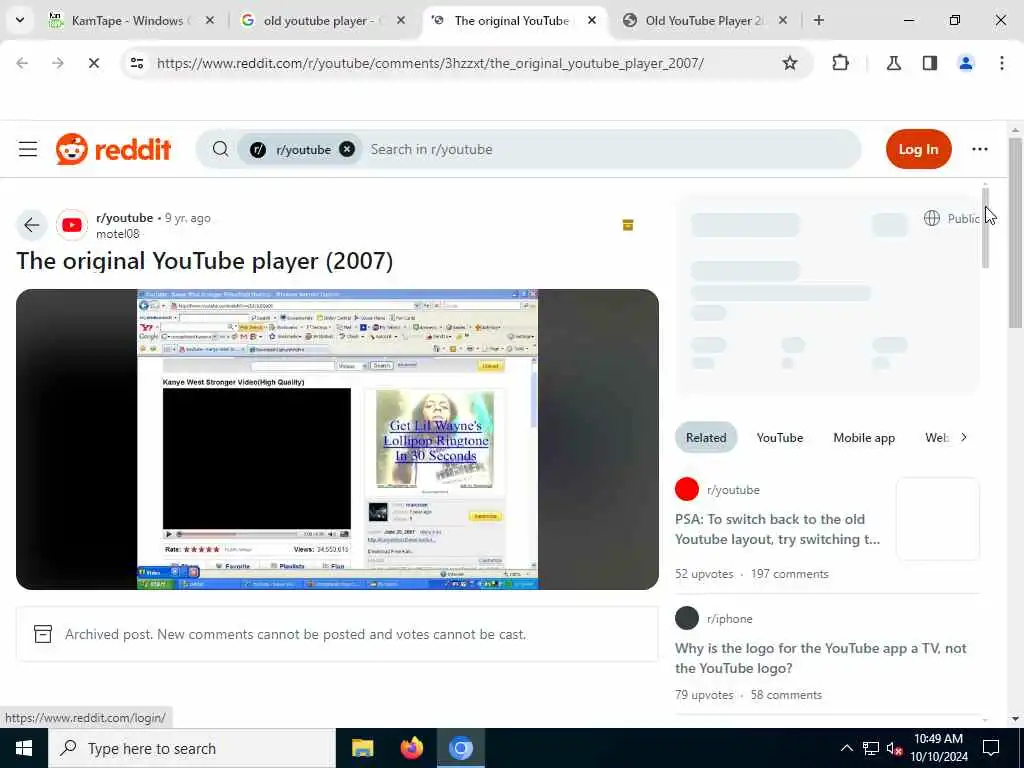Open the Chrome profile icon
This screenshot has width=1024, height=768.
[966, 63]
